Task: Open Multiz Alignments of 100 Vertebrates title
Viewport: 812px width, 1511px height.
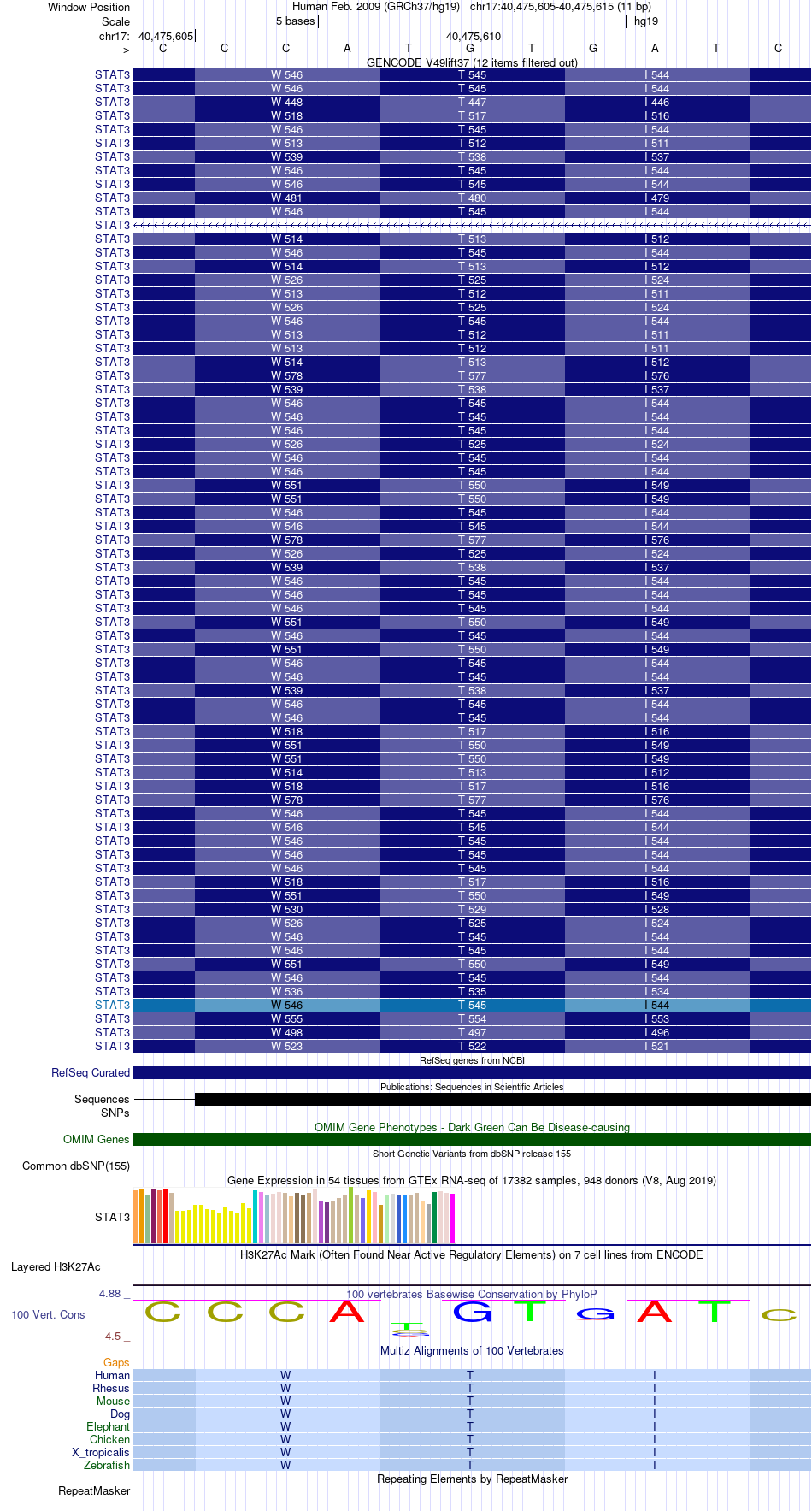Action: pos(472,1350)
